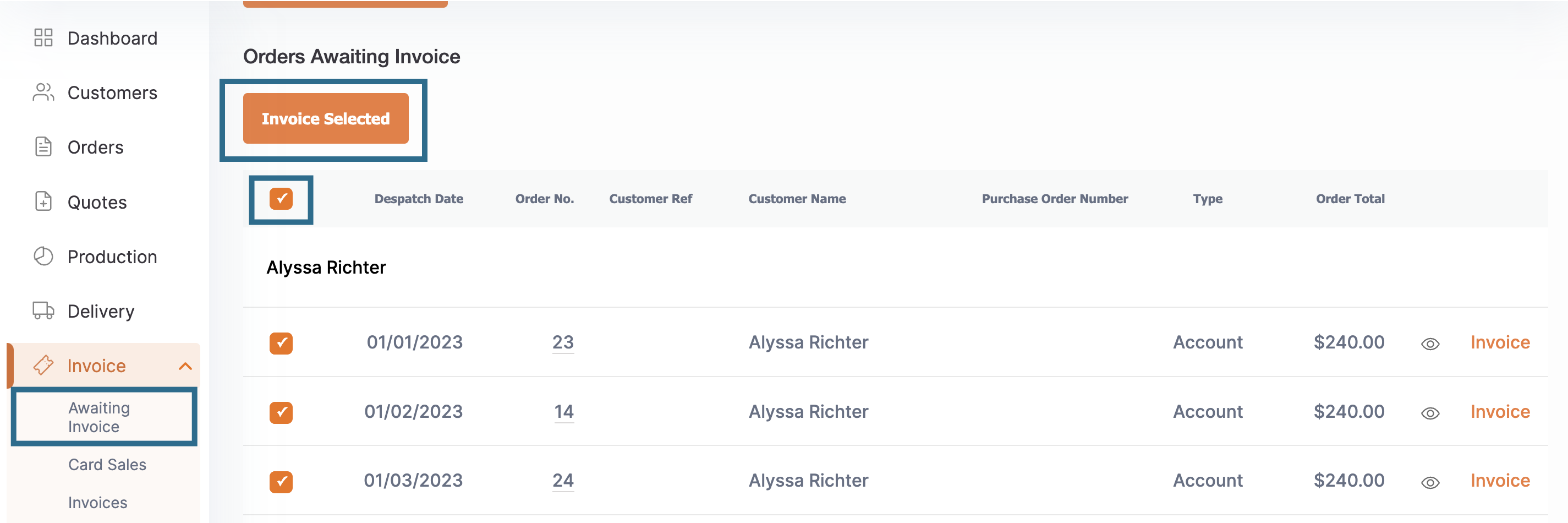Click the Dashboard grid icon

click(x=43, y=38)
